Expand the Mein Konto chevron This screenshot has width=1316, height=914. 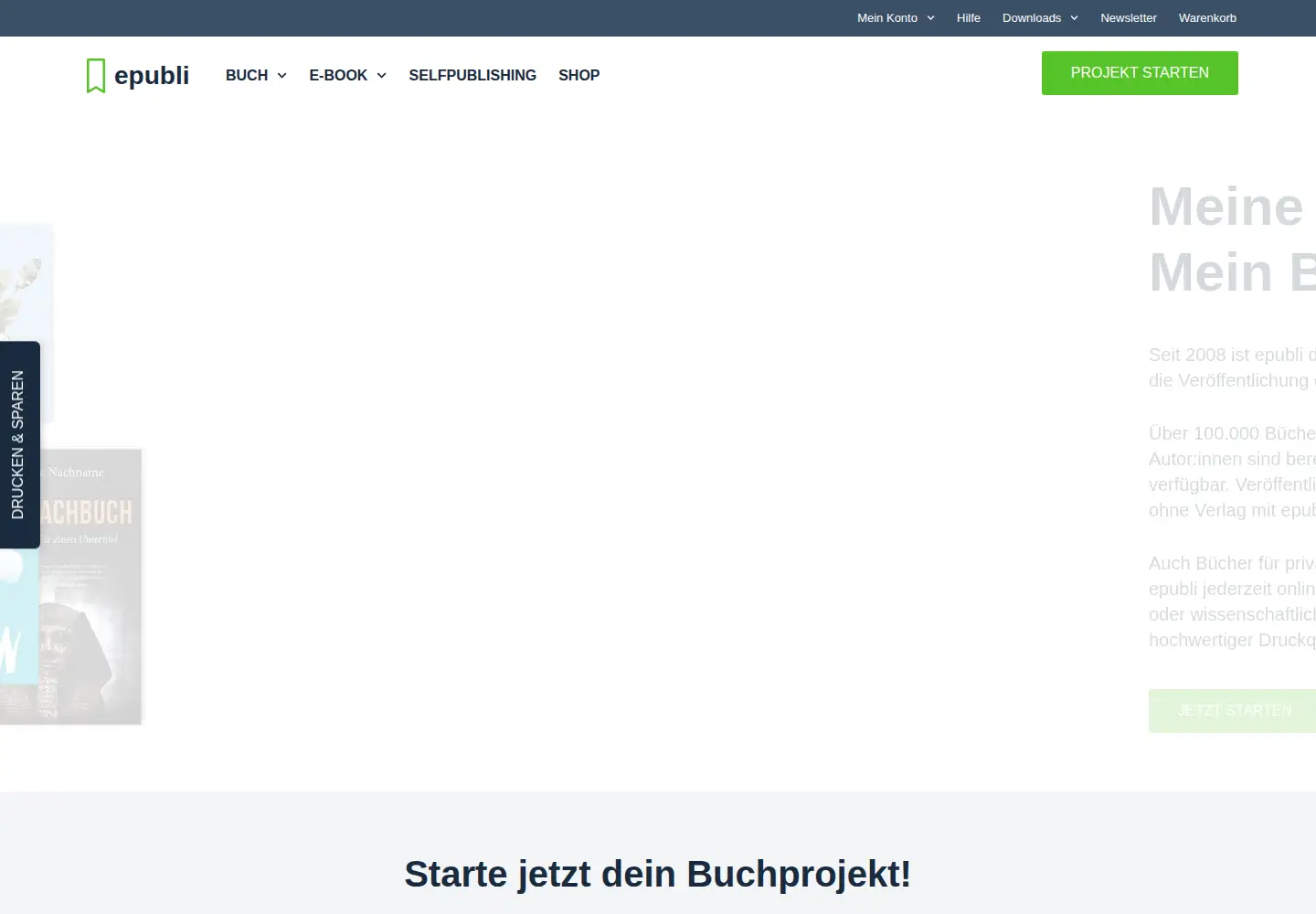click(931, 18)
